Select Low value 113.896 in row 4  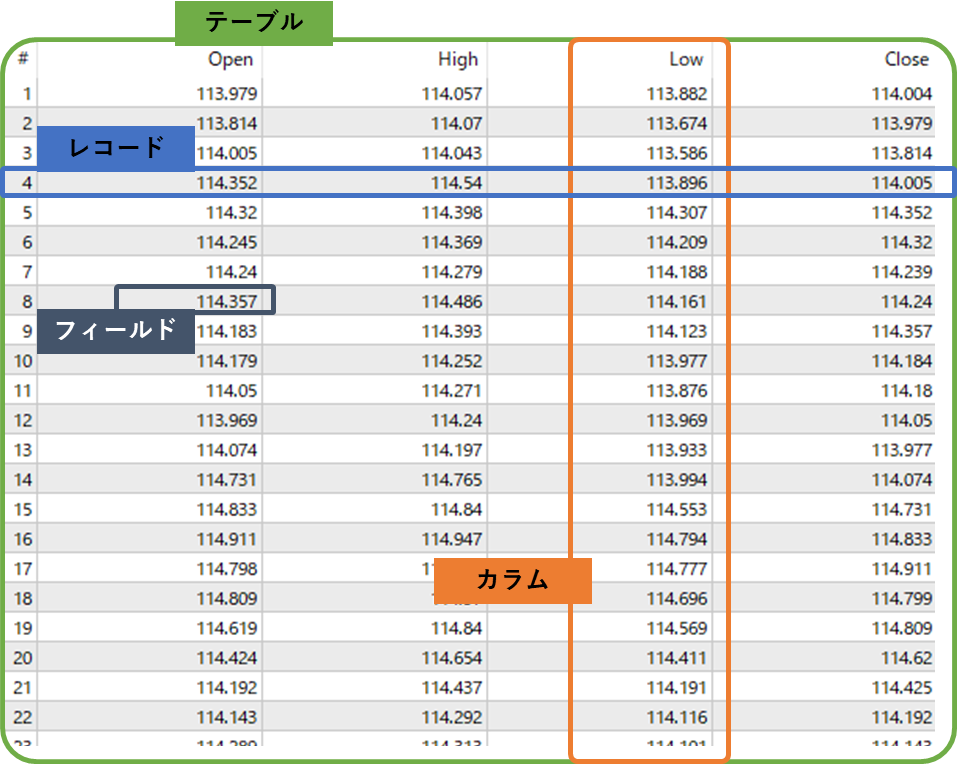tap(677, 183)
